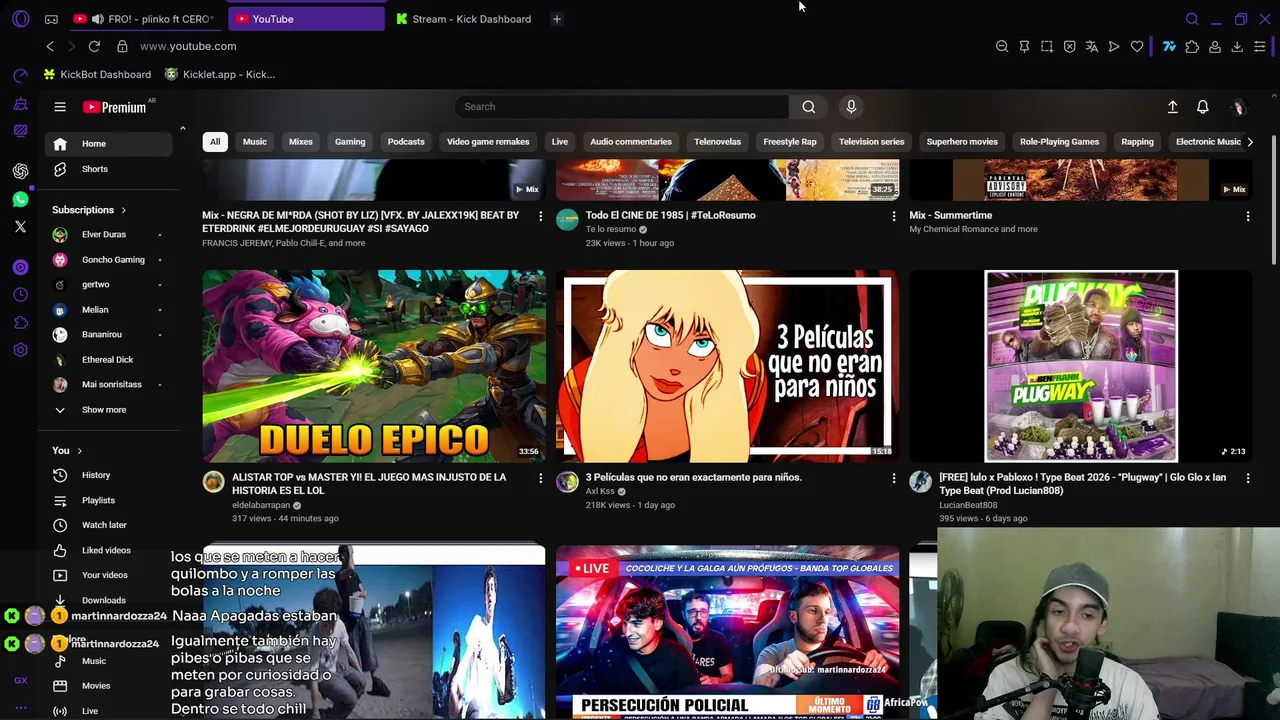Click the YouTube Premium logo
Screen dimensions: 1280x720
click(x=114, y=107)
